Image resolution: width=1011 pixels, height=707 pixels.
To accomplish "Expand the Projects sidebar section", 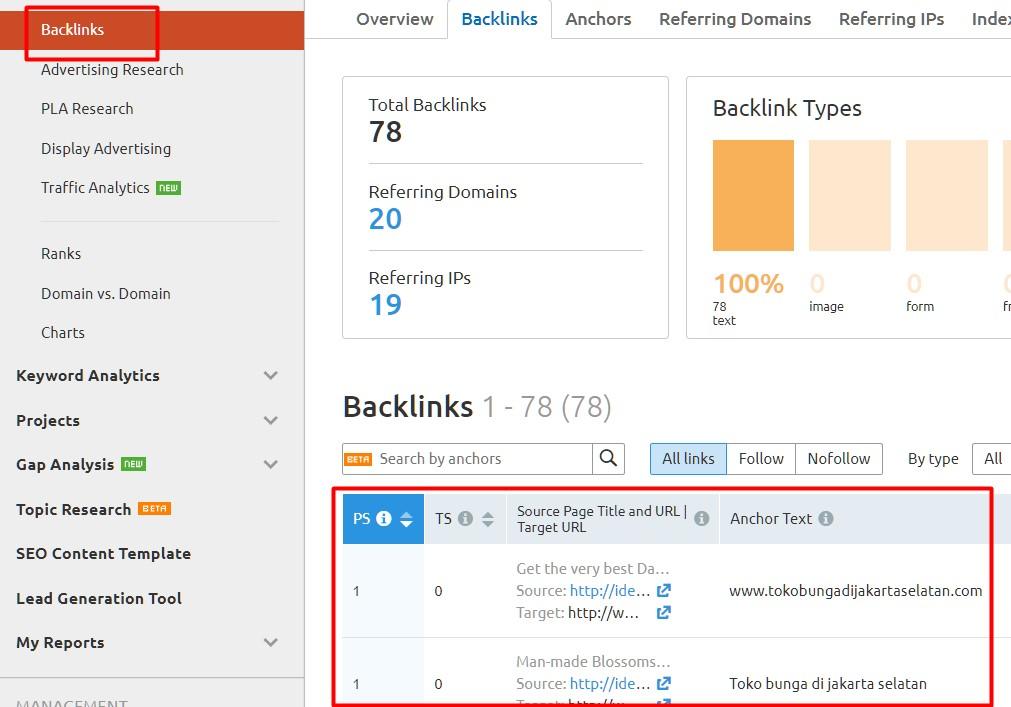I will pyautogui.click(x=270, y=421).
